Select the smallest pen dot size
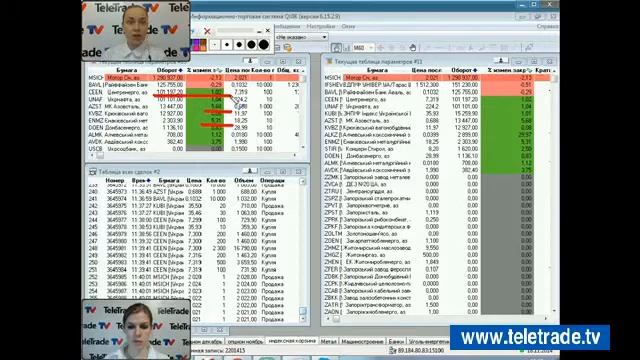Image resolution: width=640 pixels, height=360 pixels. pos(215,45)
